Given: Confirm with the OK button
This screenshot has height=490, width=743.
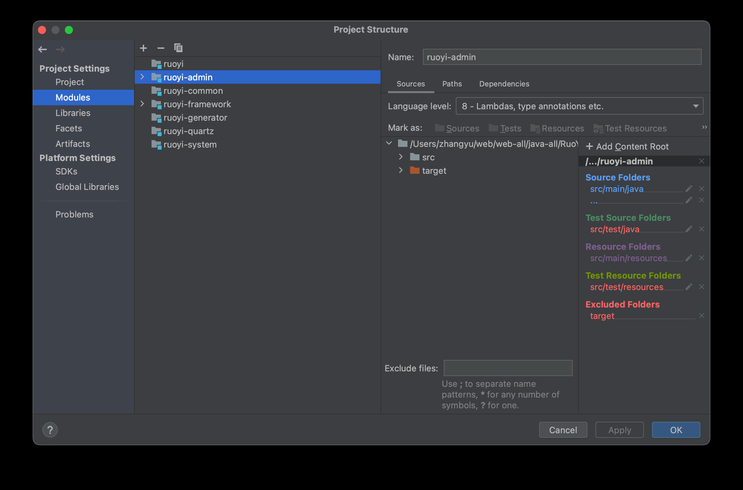Looking at the screenshot, I should click(676, 430).
